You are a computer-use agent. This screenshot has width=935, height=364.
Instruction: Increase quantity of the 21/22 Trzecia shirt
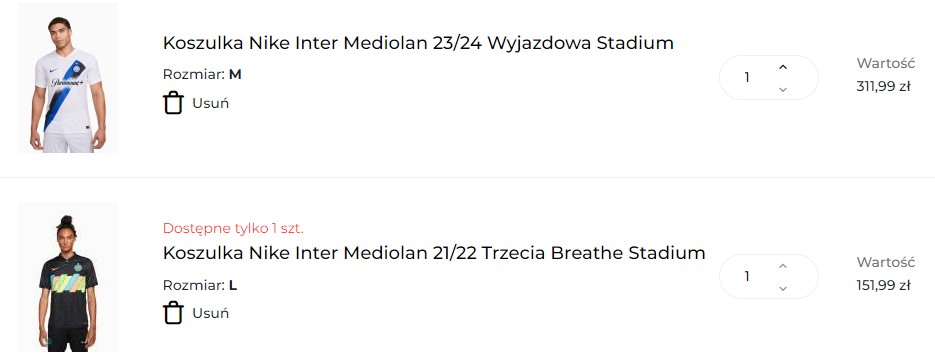pyautogui.click(x=783, y=266)
